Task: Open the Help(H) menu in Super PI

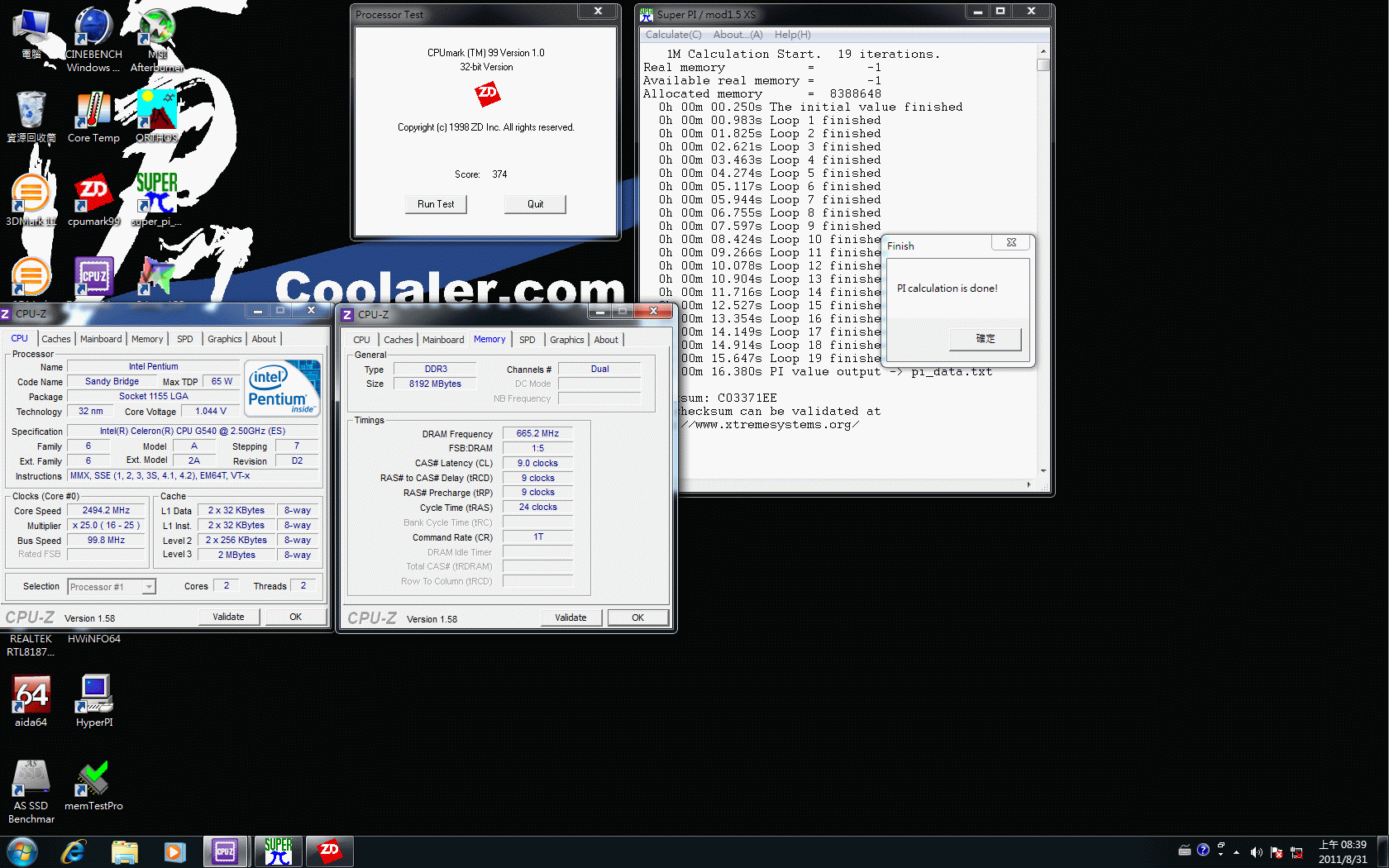Action: click(x=792, y=35)
